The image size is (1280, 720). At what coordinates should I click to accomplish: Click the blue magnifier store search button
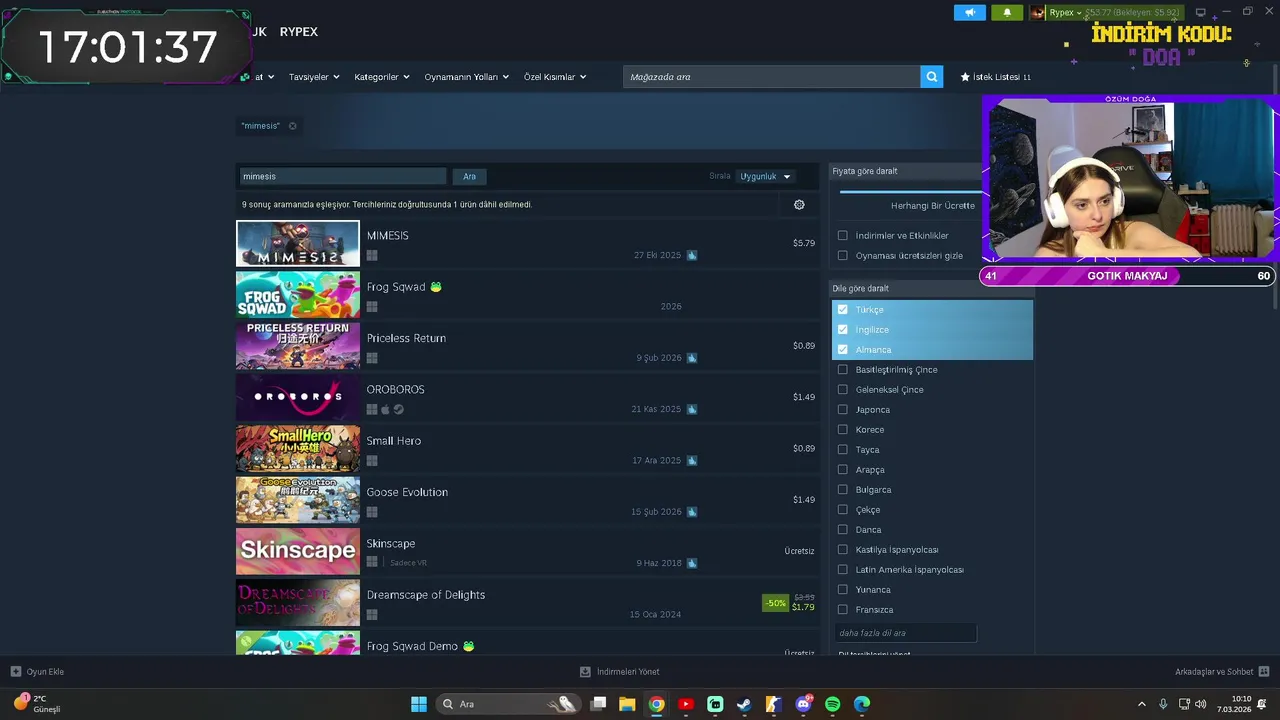932,77
